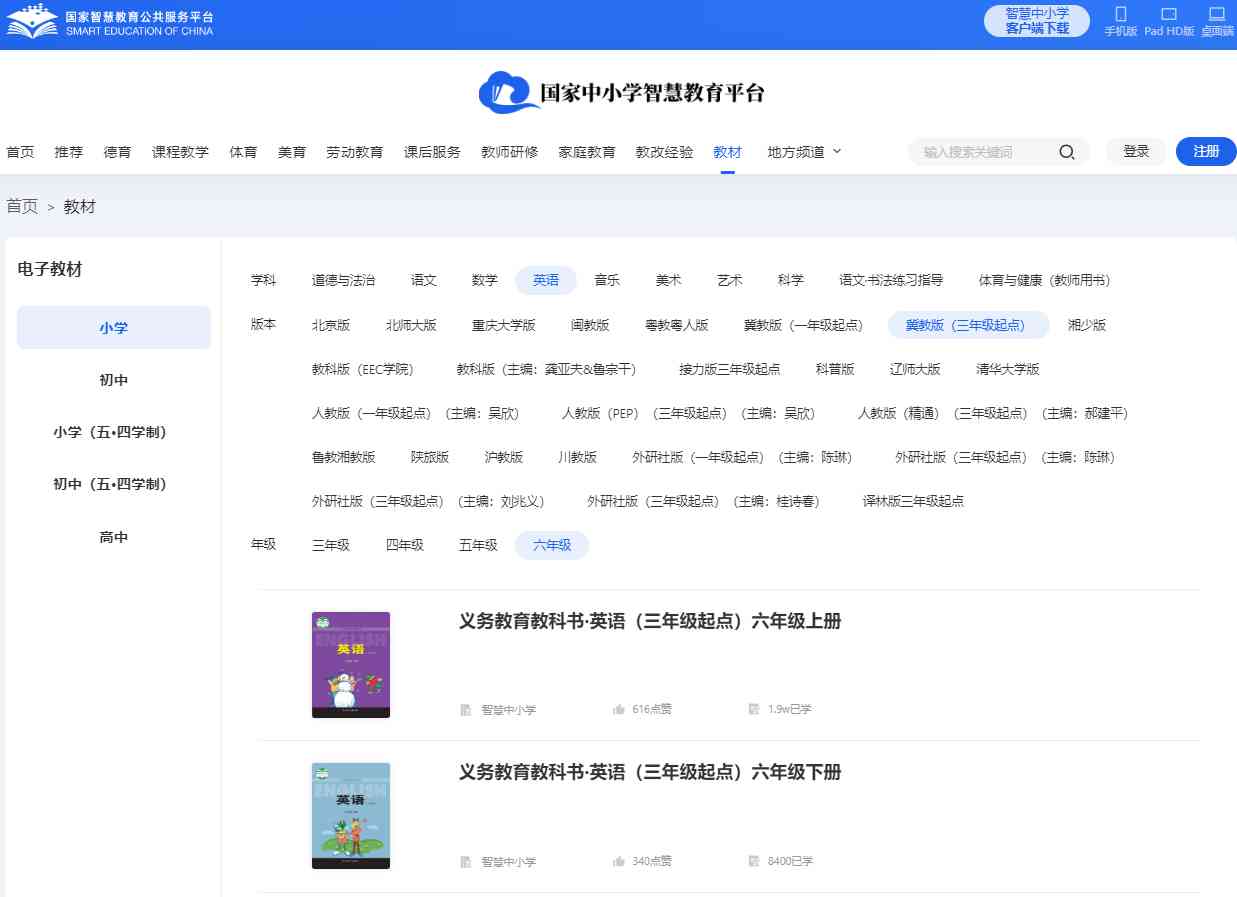Select the 五年级 grade filter
This screenshot has height=897, width=1237.
click(478, 545)
